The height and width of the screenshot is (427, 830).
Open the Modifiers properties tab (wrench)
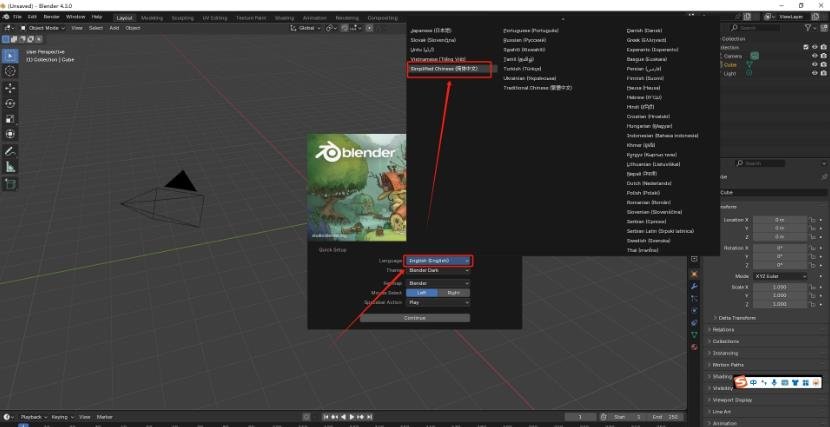coord(694,286)
